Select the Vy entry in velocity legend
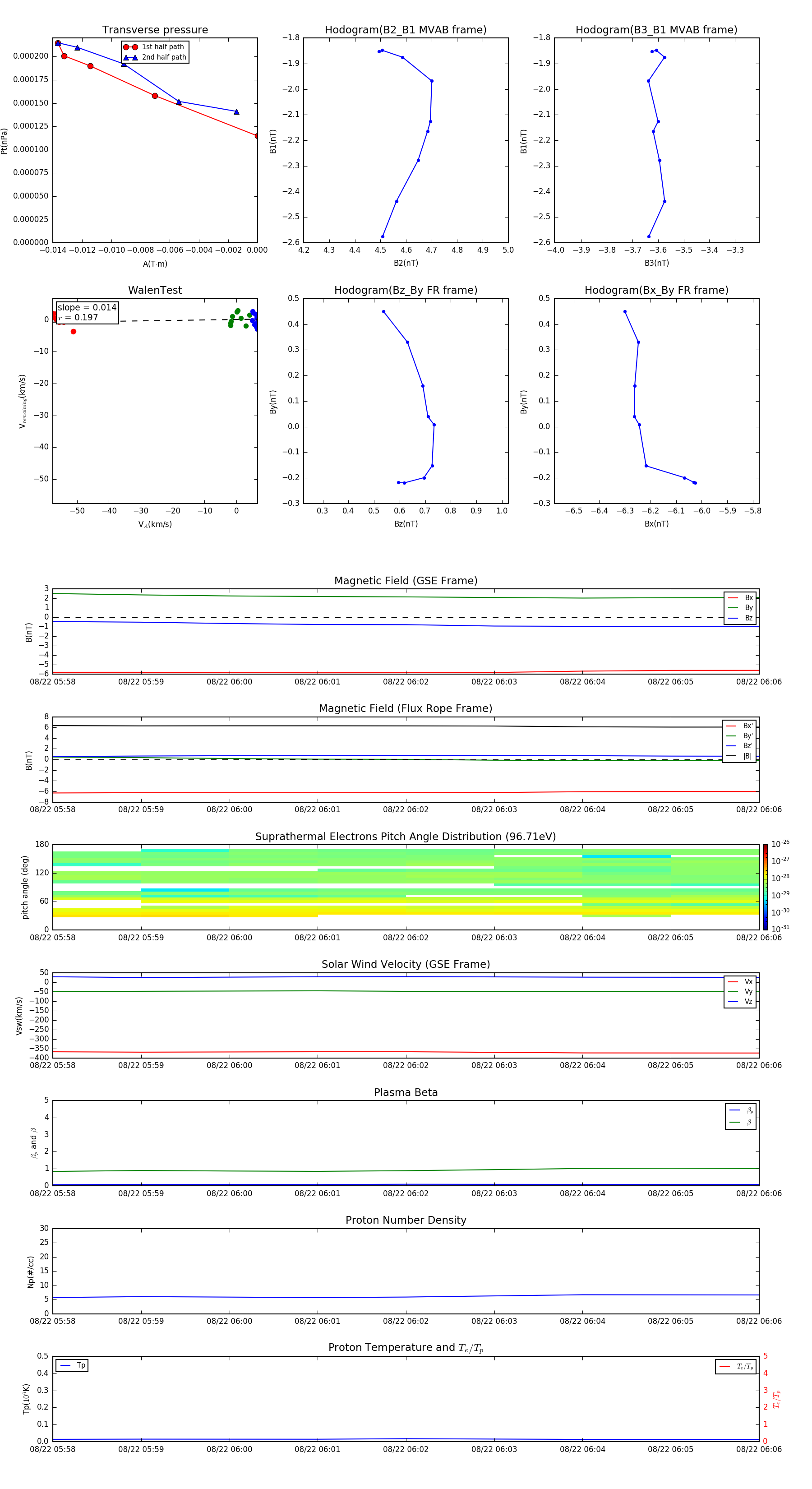The image size is (812, 1489). (x=740, y=991)
